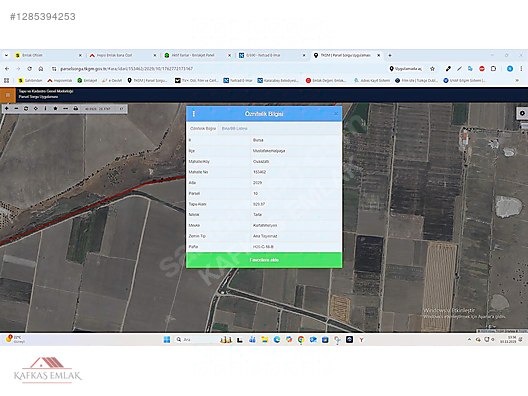This screenshot has height=396, width=528.
Task: Click the Nitelik value Tarla
Action: pos(257,214)
